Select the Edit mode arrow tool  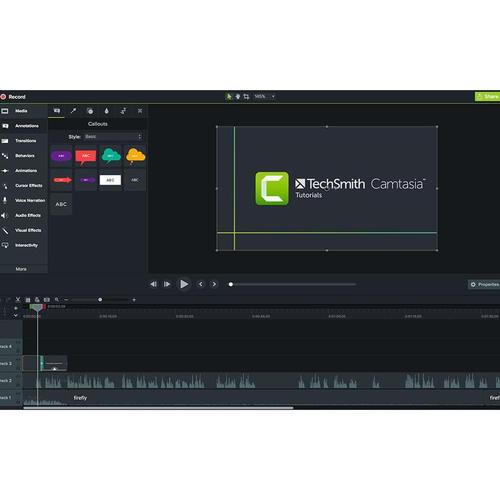point(229,97)
